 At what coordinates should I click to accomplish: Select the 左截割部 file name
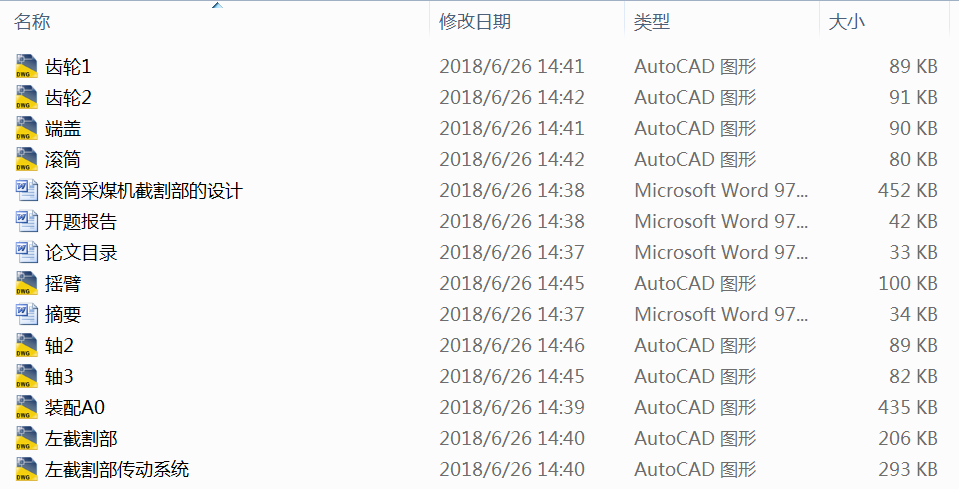(x=81, y=439)
